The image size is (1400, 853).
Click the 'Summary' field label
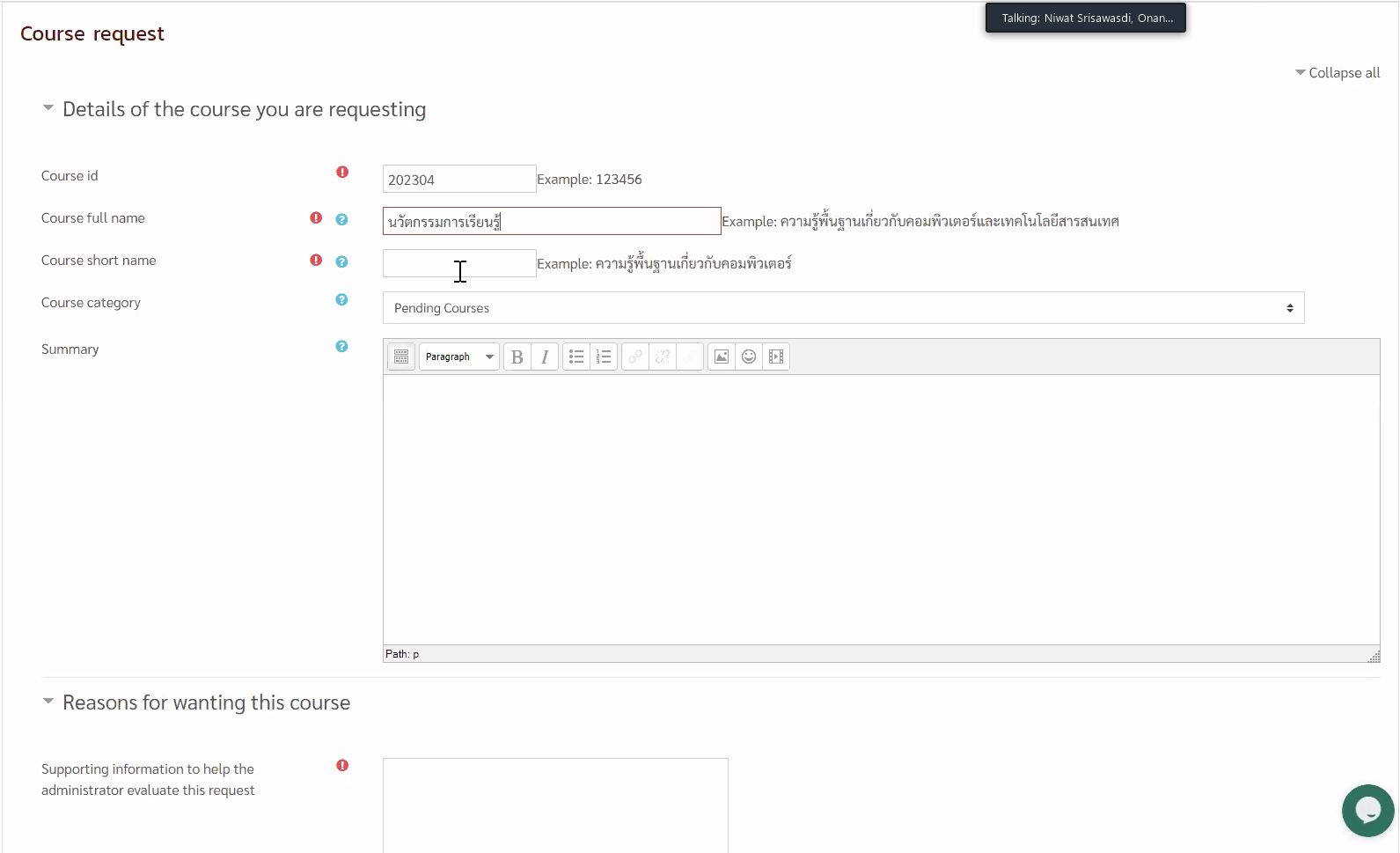point(70,349)
